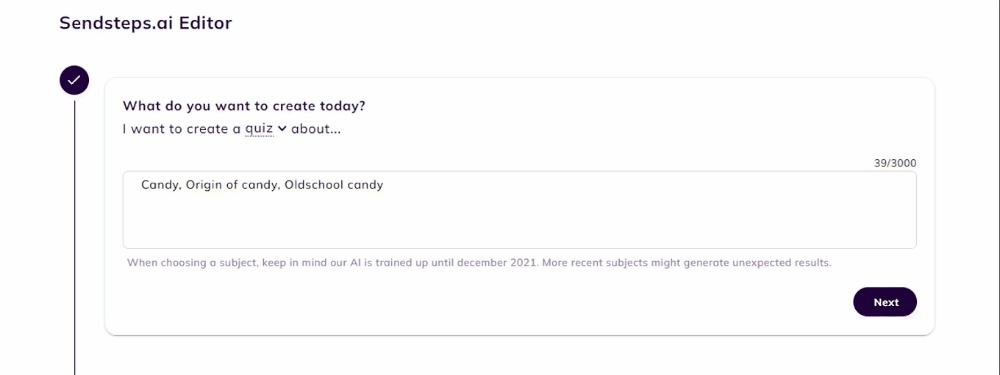The image size is (1000, 375).
Task: Select the What do you want to create today heading
Action: tap(244, 106)
